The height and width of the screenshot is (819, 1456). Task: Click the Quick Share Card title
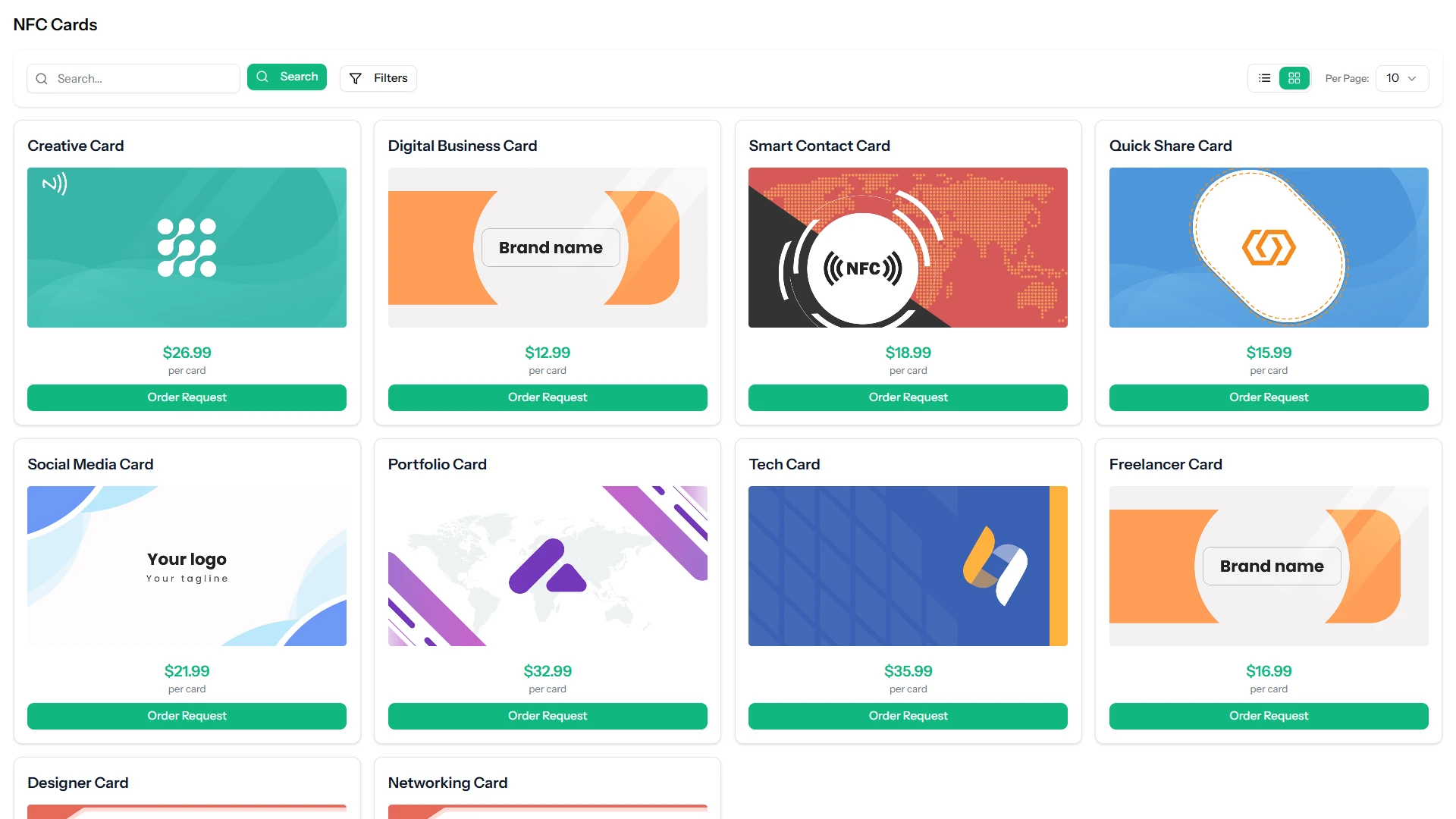[1170, 146]
